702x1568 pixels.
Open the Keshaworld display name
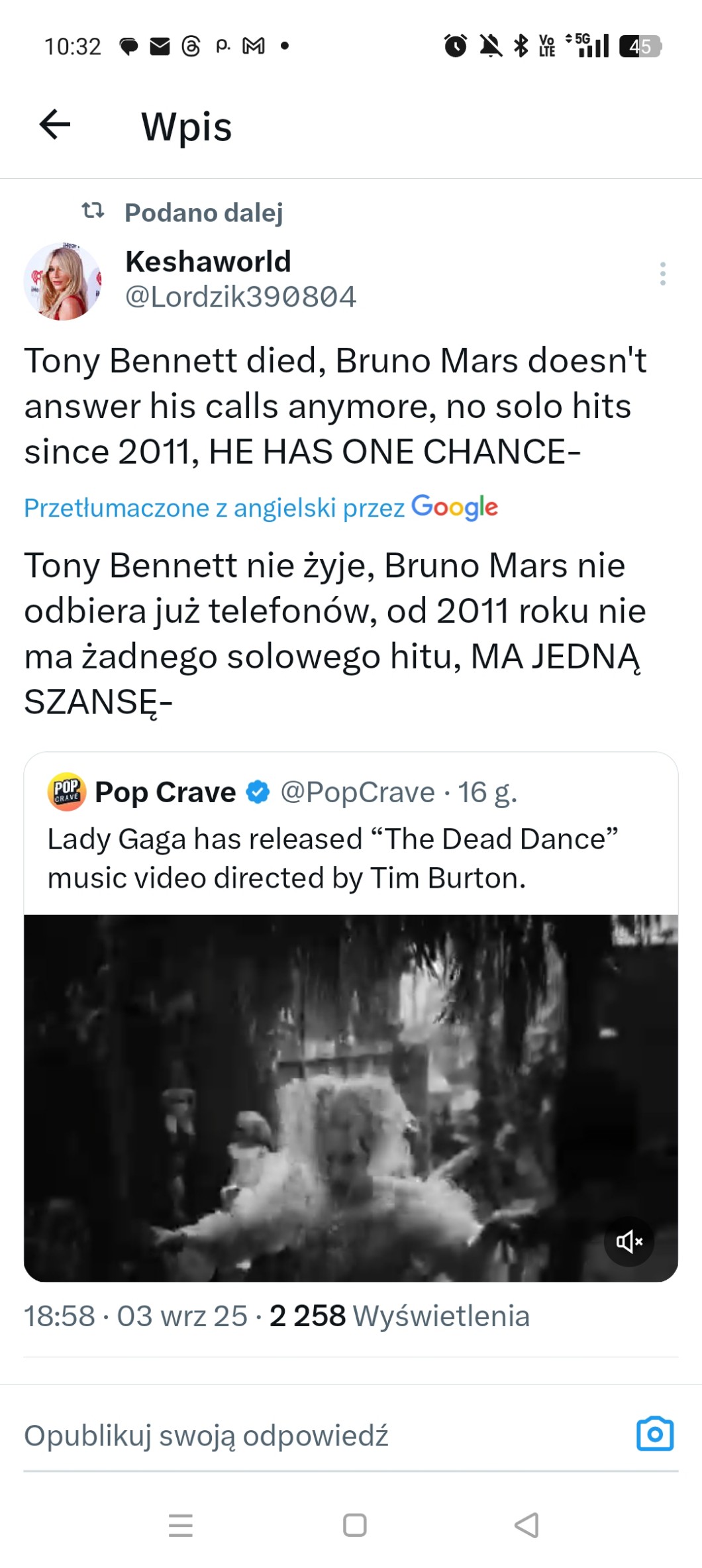pos(208,261)
